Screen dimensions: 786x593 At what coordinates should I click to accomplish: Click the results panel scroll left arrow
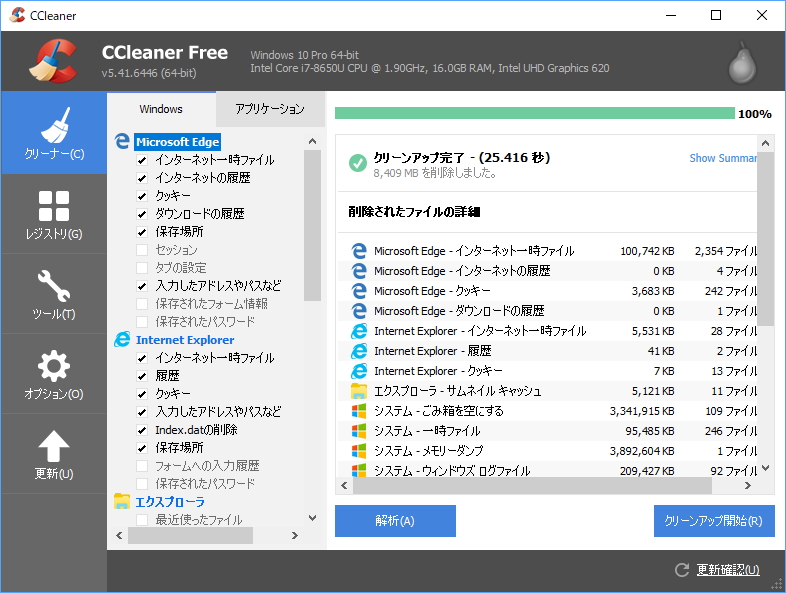coord(344,485)
